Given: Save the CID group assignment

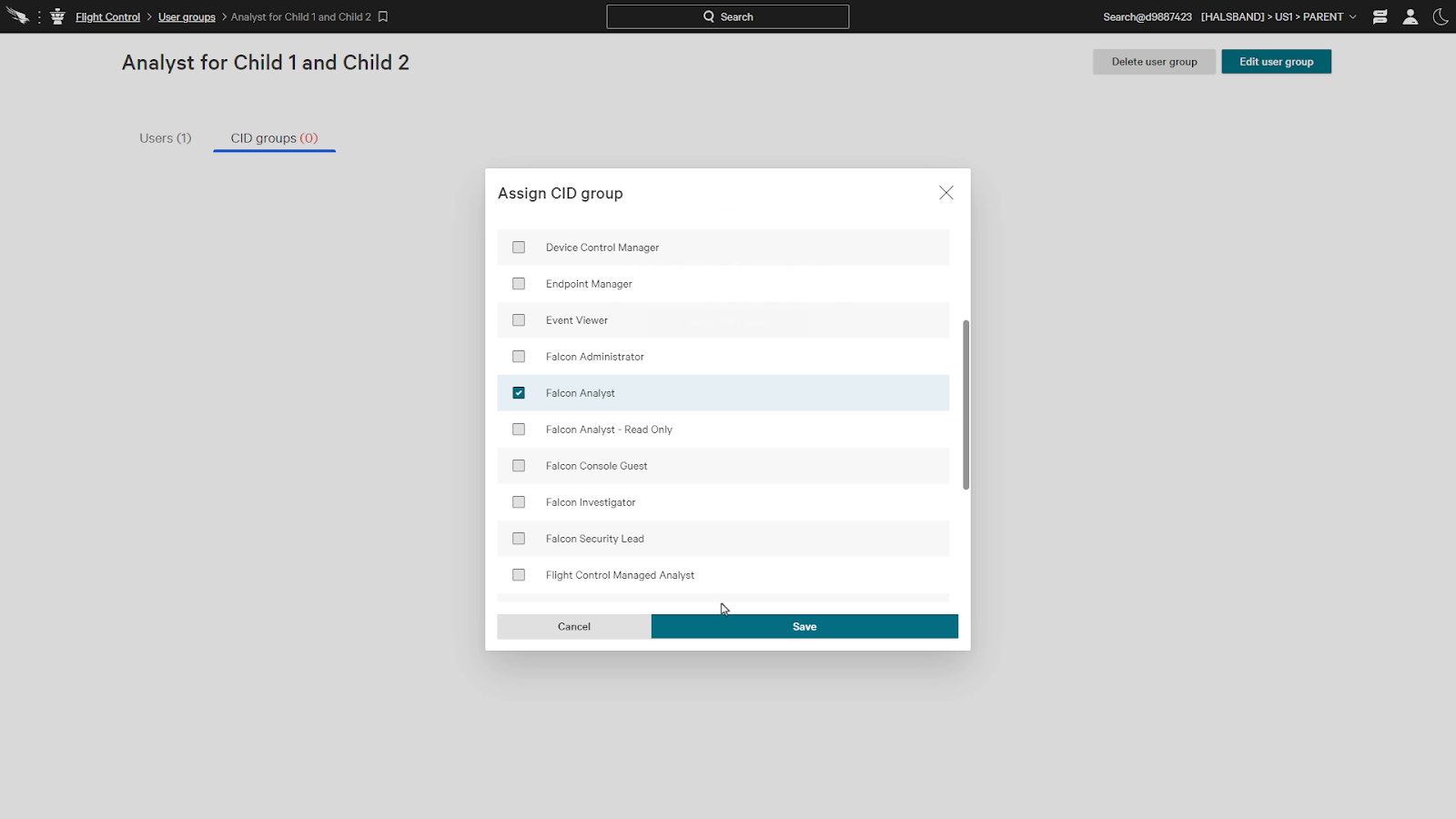Looking at the screenshot, I should tap(804, 626).
